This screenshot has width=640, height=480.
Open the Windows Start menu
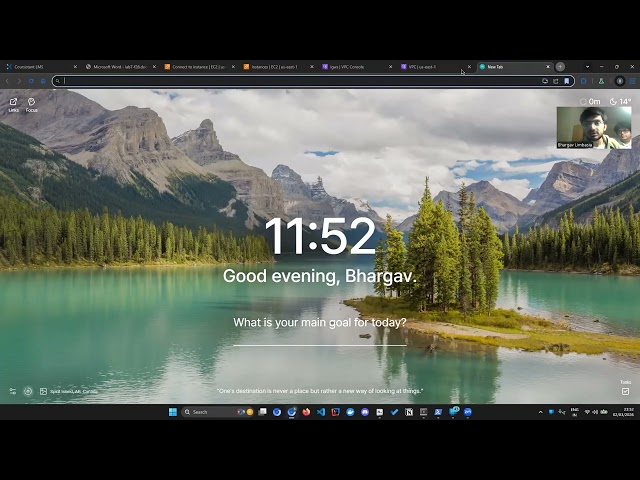pyautogui.click(x=173, y=412)
